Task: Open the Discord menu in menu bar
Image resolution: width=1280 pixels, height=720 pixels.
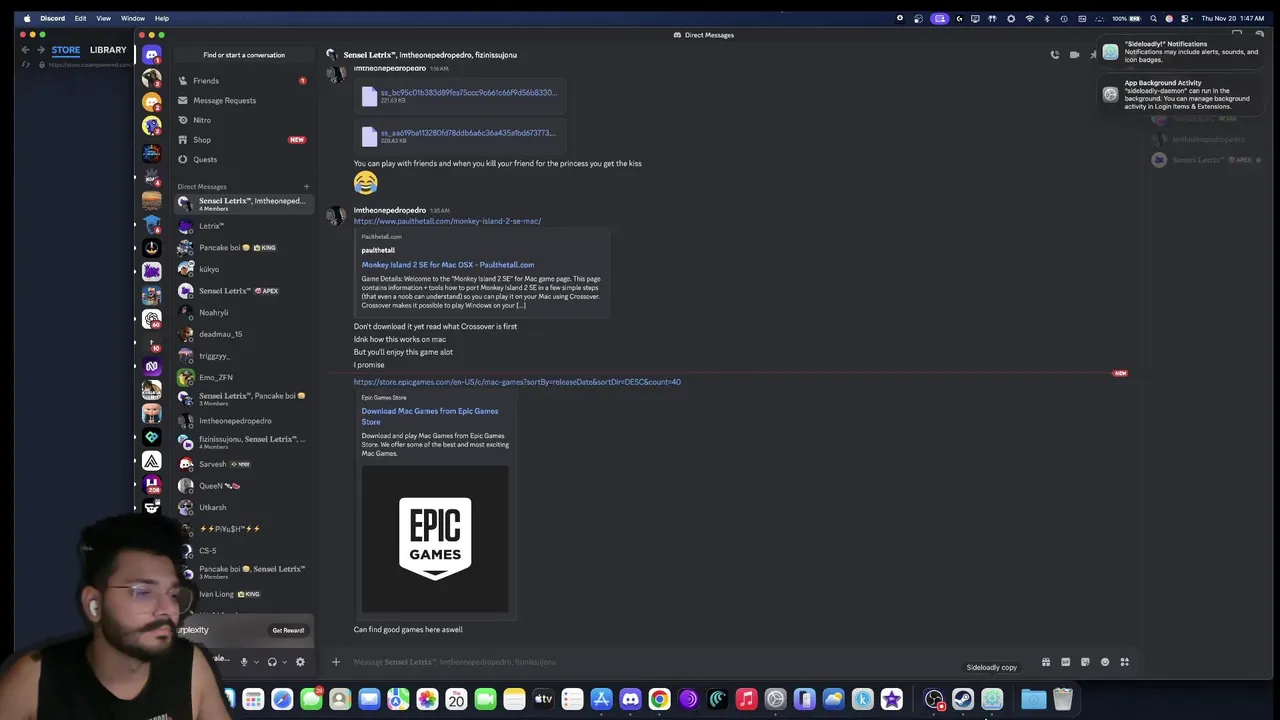Action: point(52,18)
